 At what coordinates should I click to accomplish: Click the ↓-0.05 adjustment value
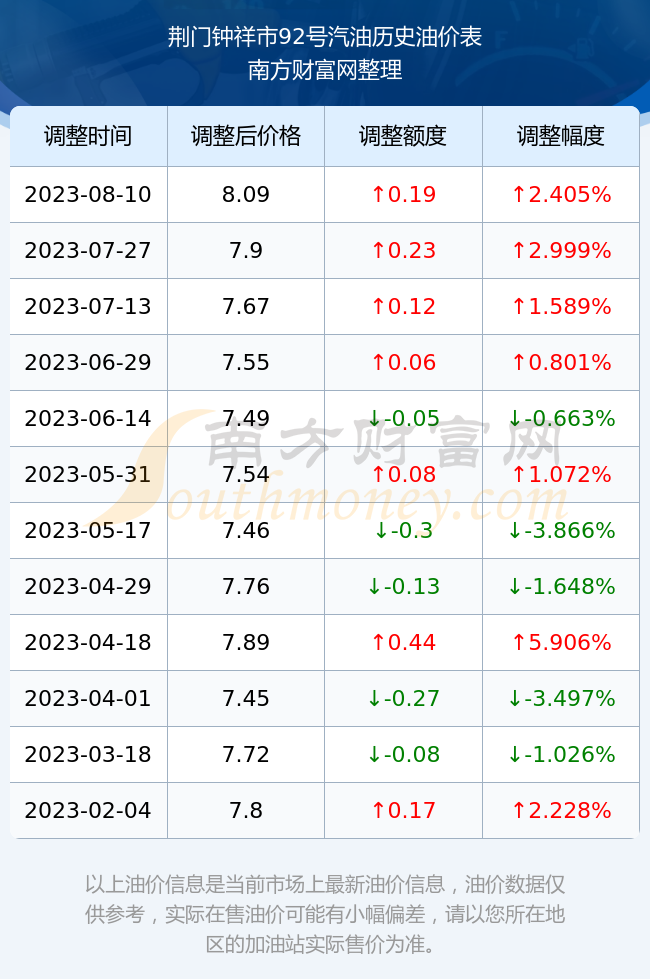pos(403,418)
